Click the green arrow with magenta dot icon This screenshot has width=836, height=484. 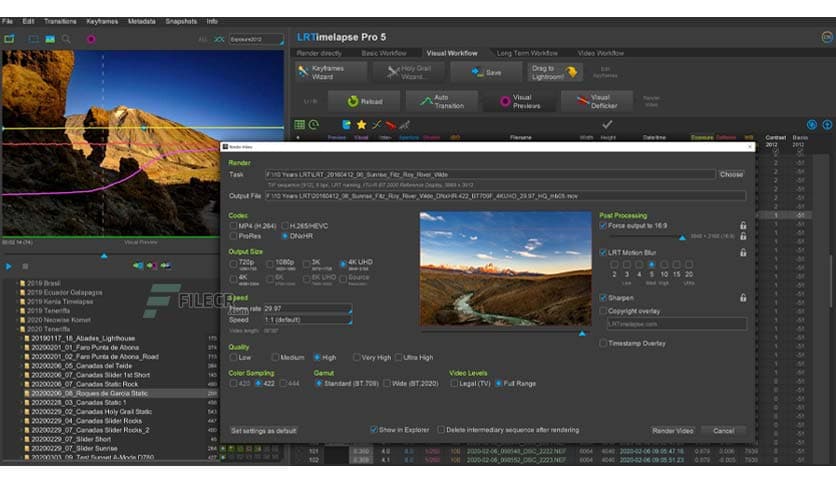[x=152, y=265]
